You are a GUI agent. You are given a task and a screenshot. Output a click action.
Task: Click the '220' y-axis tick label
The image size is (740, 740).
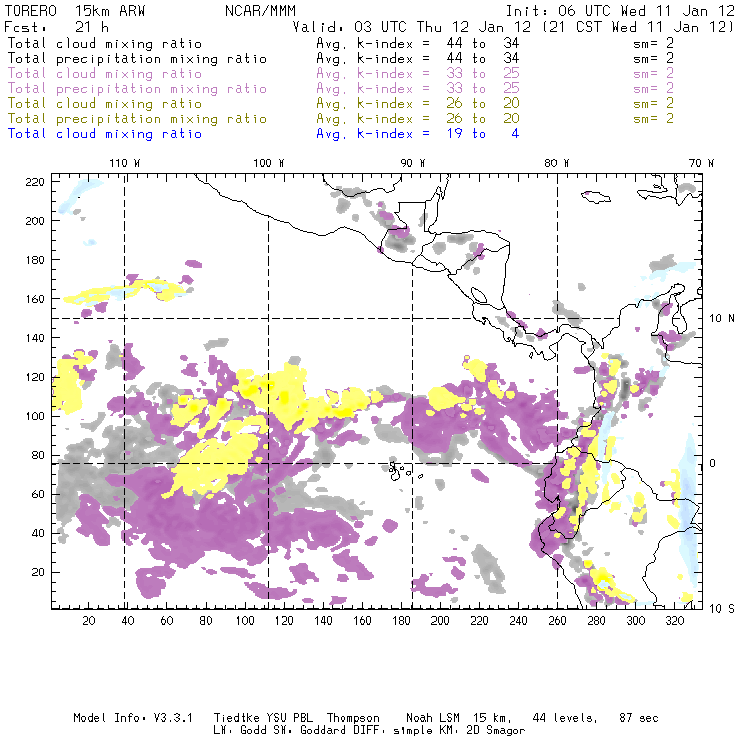(x=35, y=182)
